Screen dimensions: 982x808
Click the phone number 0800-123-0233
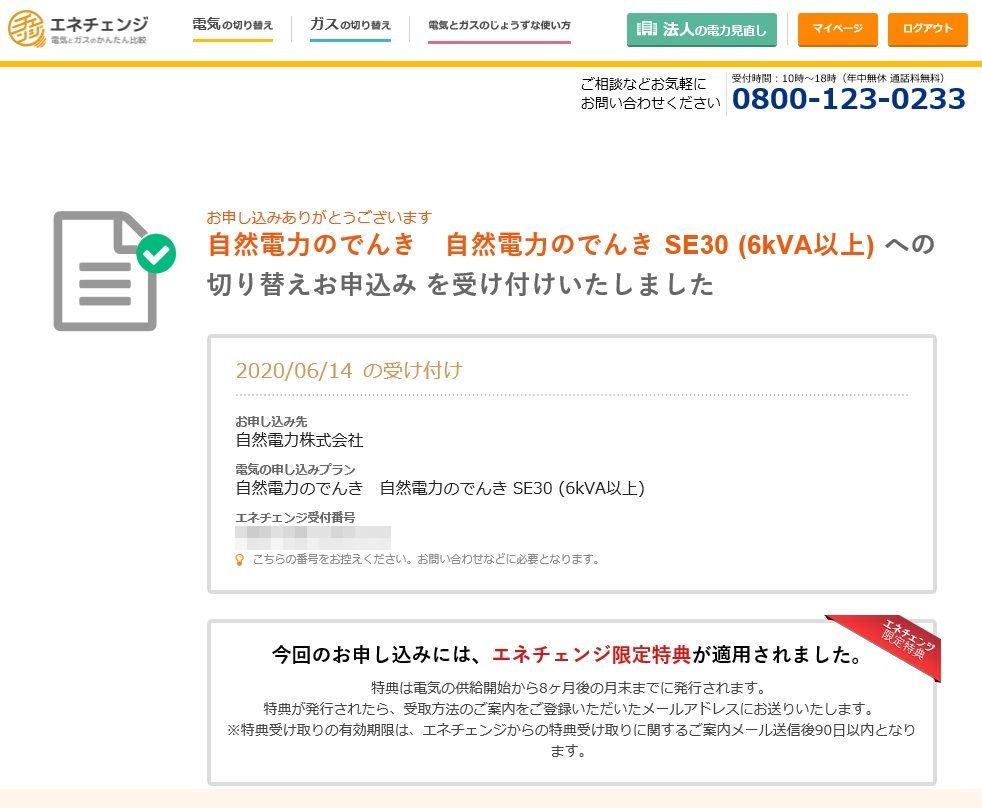click(849, 99)
